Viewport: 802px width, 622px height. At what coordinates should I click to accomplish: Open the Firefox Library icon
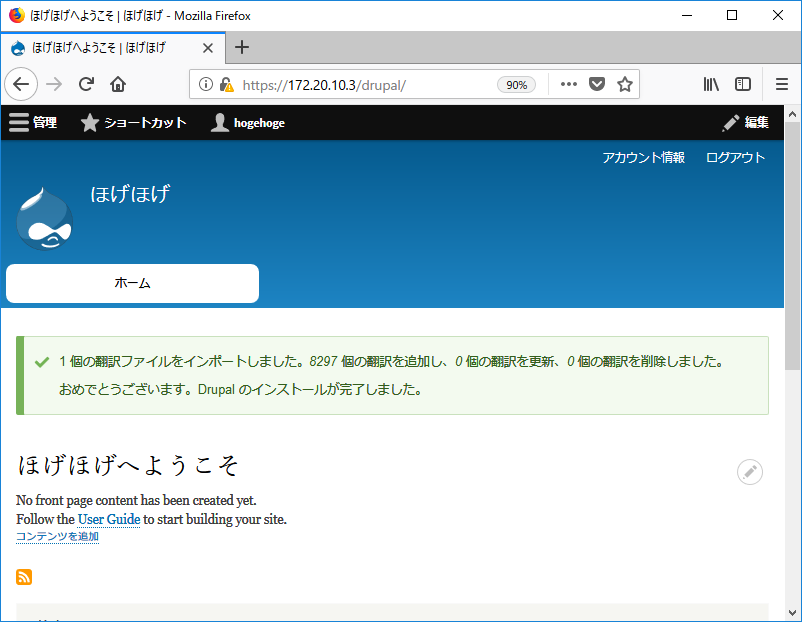pos(711,84)
